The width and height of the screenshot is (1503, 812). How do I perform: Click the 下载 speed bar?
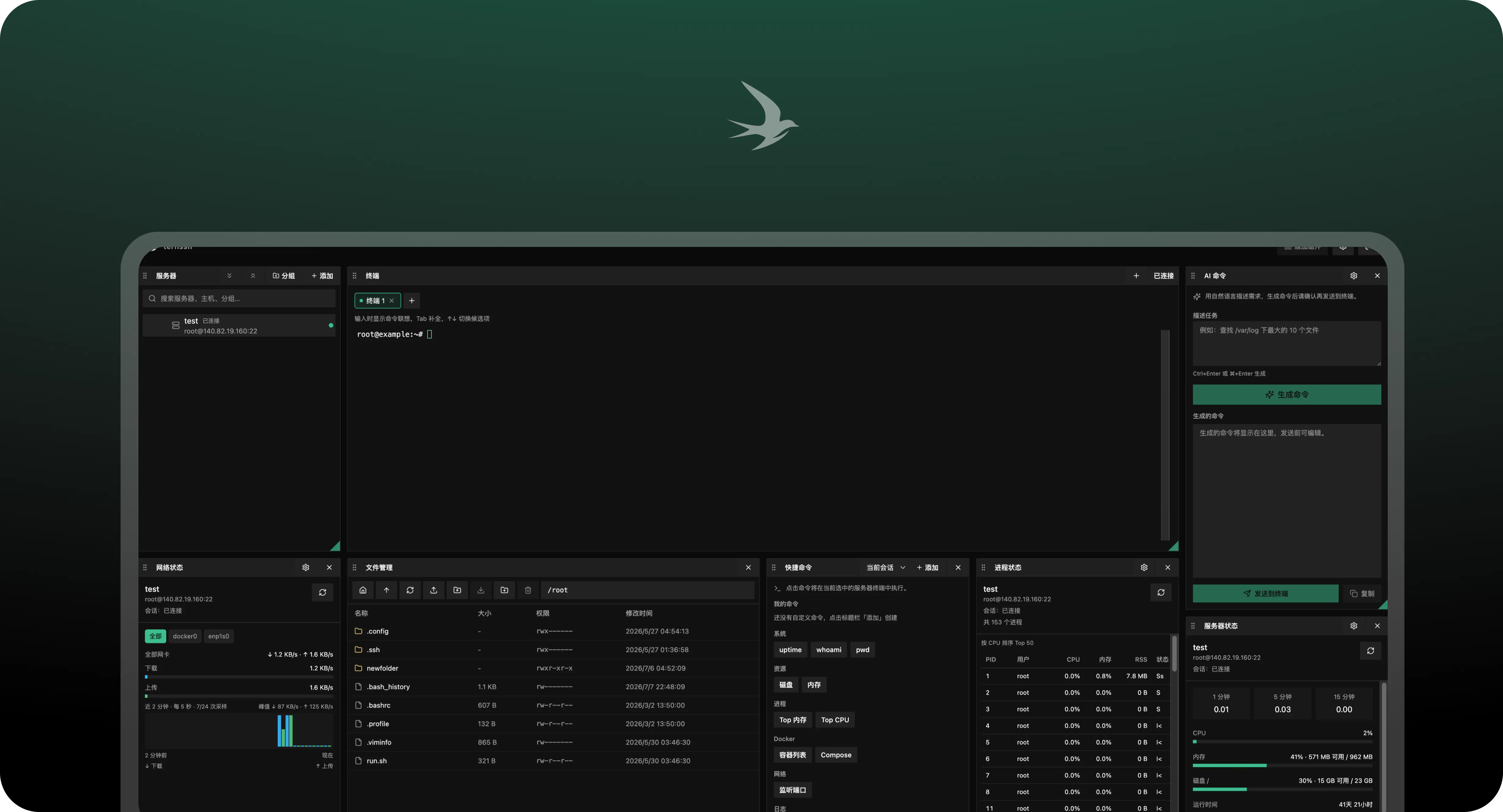click(239, 677)
